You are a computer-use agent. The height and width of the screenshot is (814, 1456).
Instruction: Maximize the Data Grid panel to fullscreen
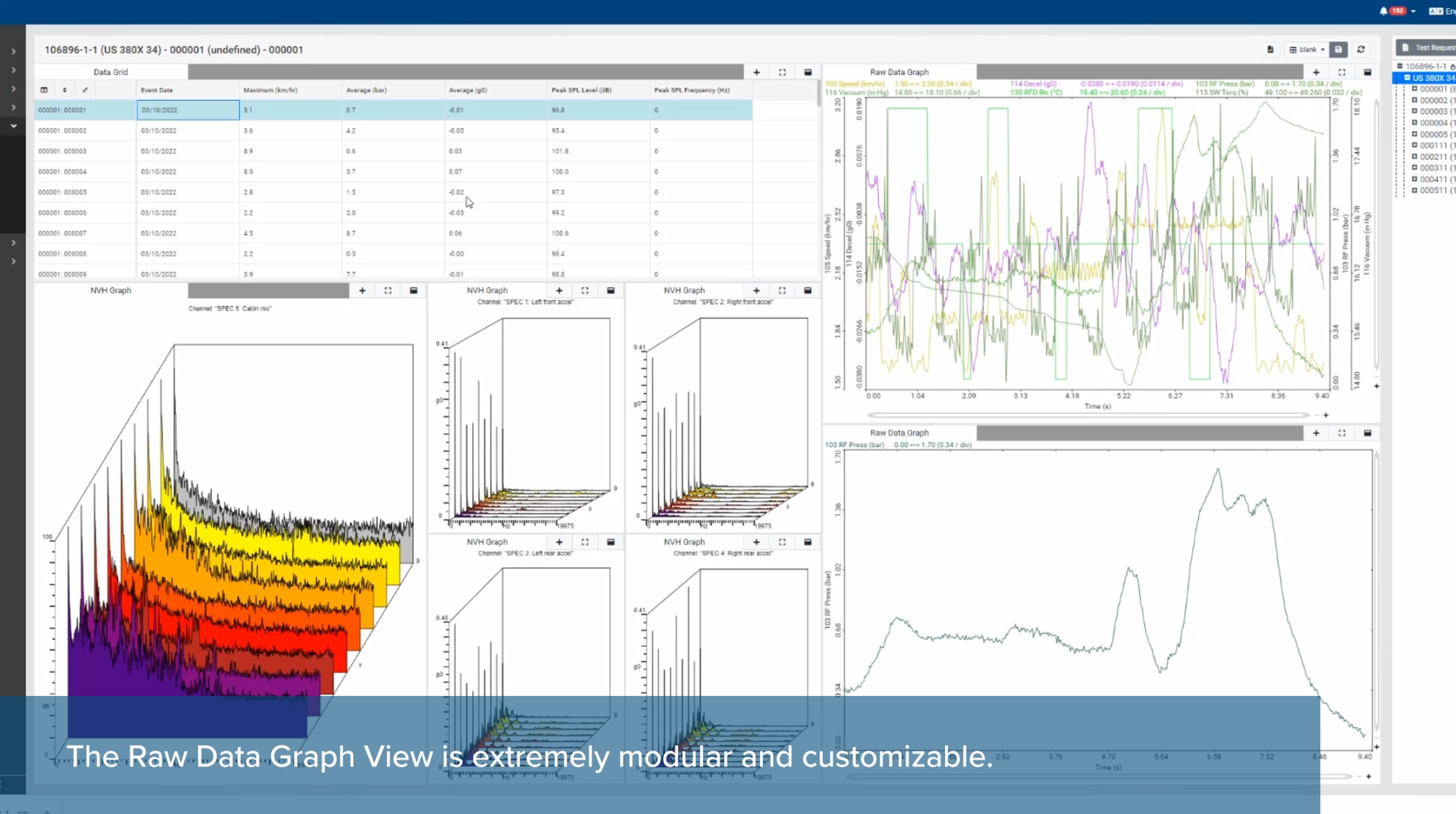point(782,73)
